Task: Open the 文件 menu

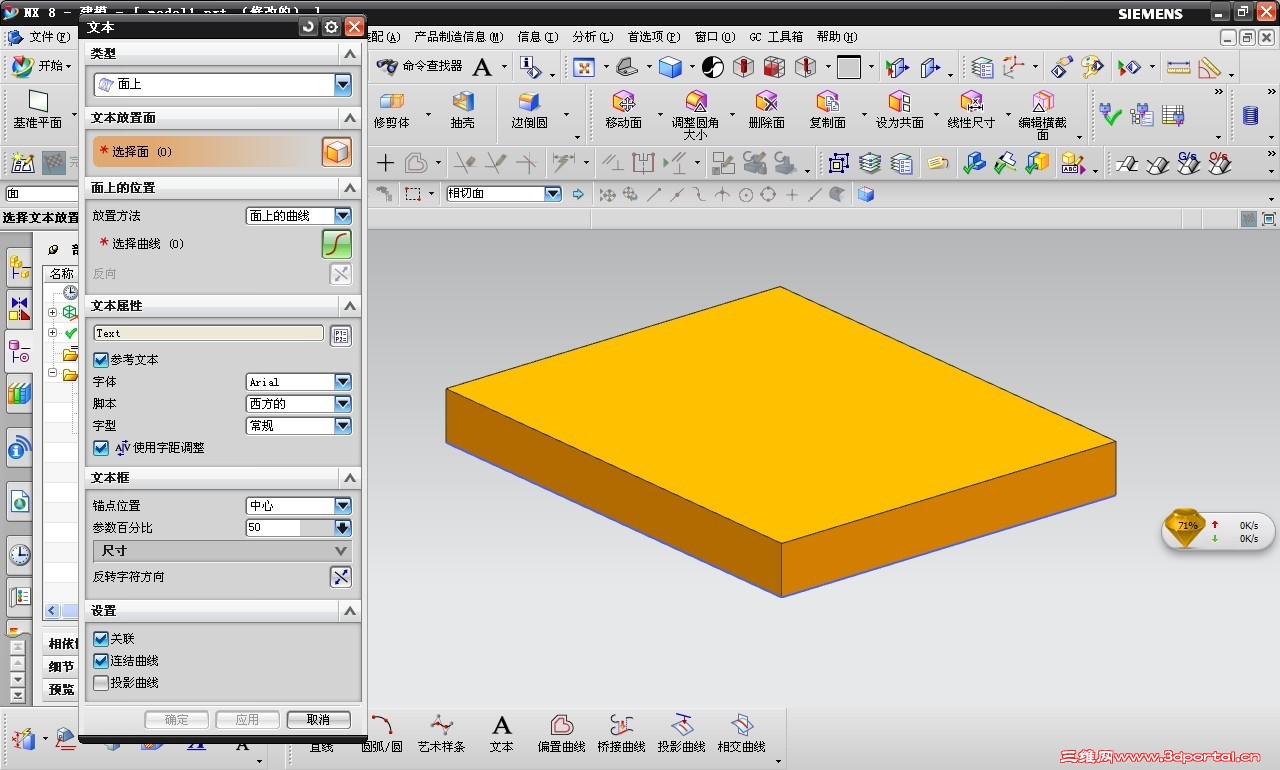Action: click(49, 37)
